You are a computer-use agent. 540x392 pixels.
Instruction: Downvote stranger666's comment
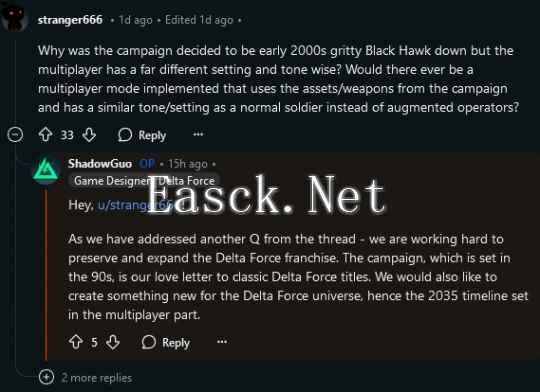click(x=89, y=135)
